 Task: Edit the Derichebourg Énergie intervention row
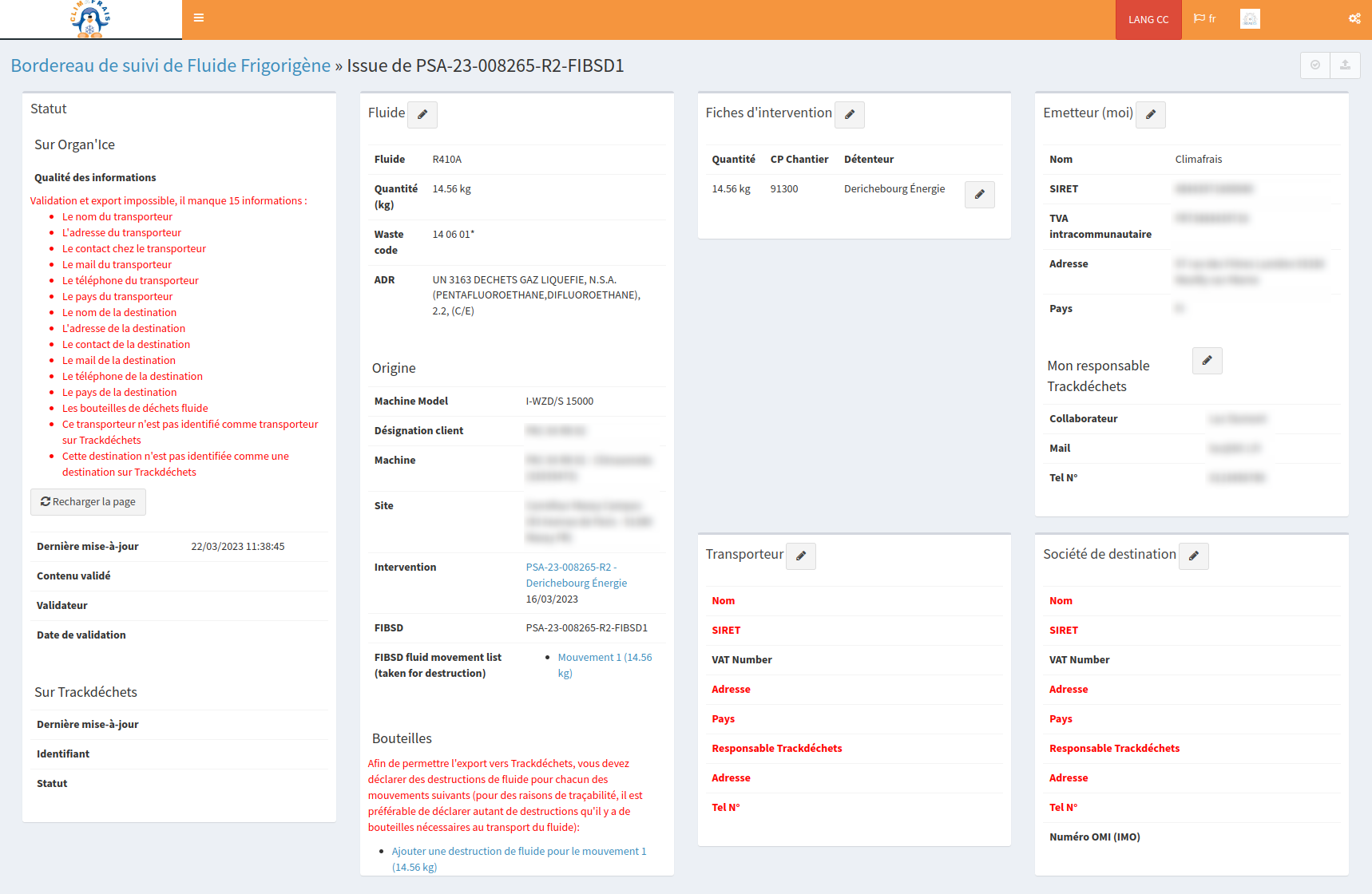tap(980, 195)
